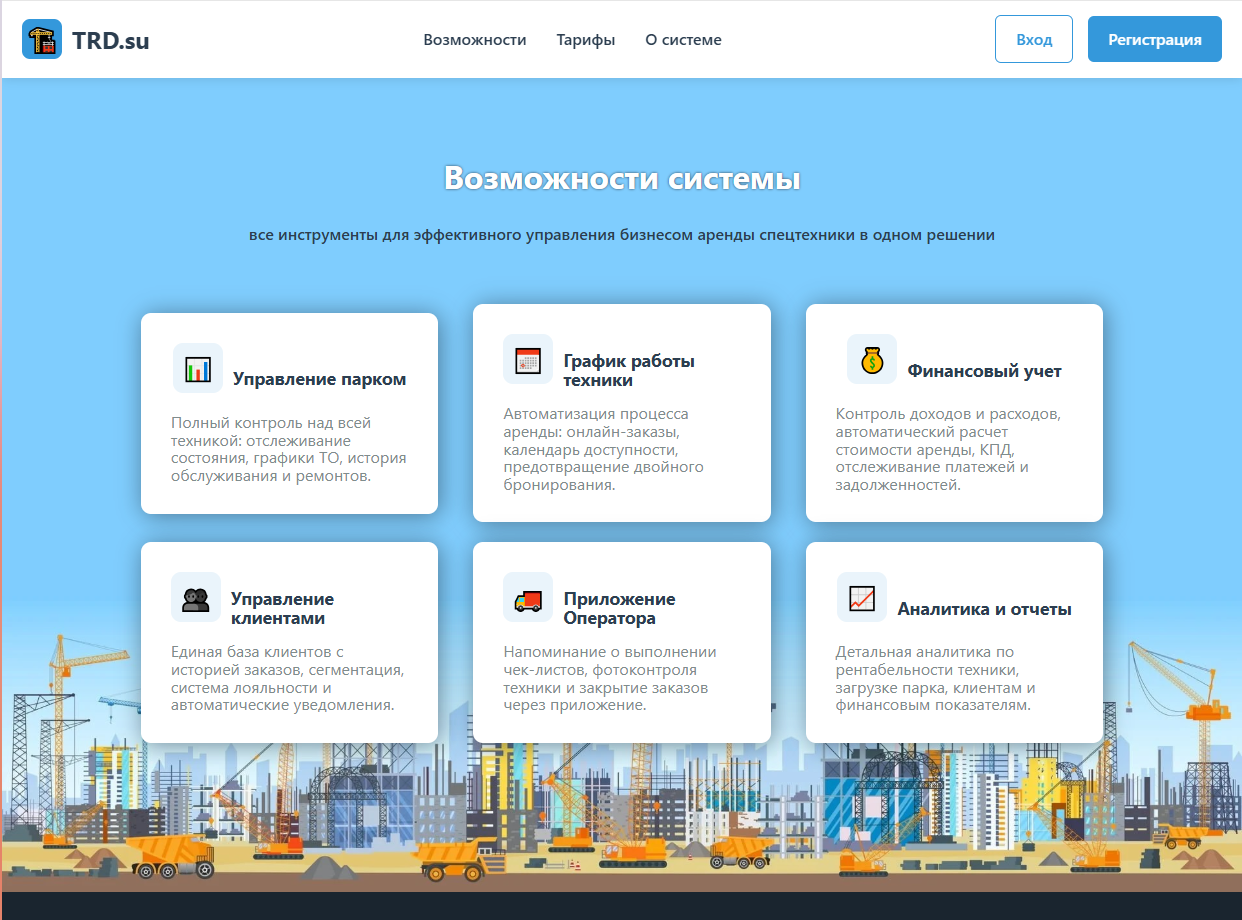
Task: Click the Возможности системы page heading
Action: (622, 179)
